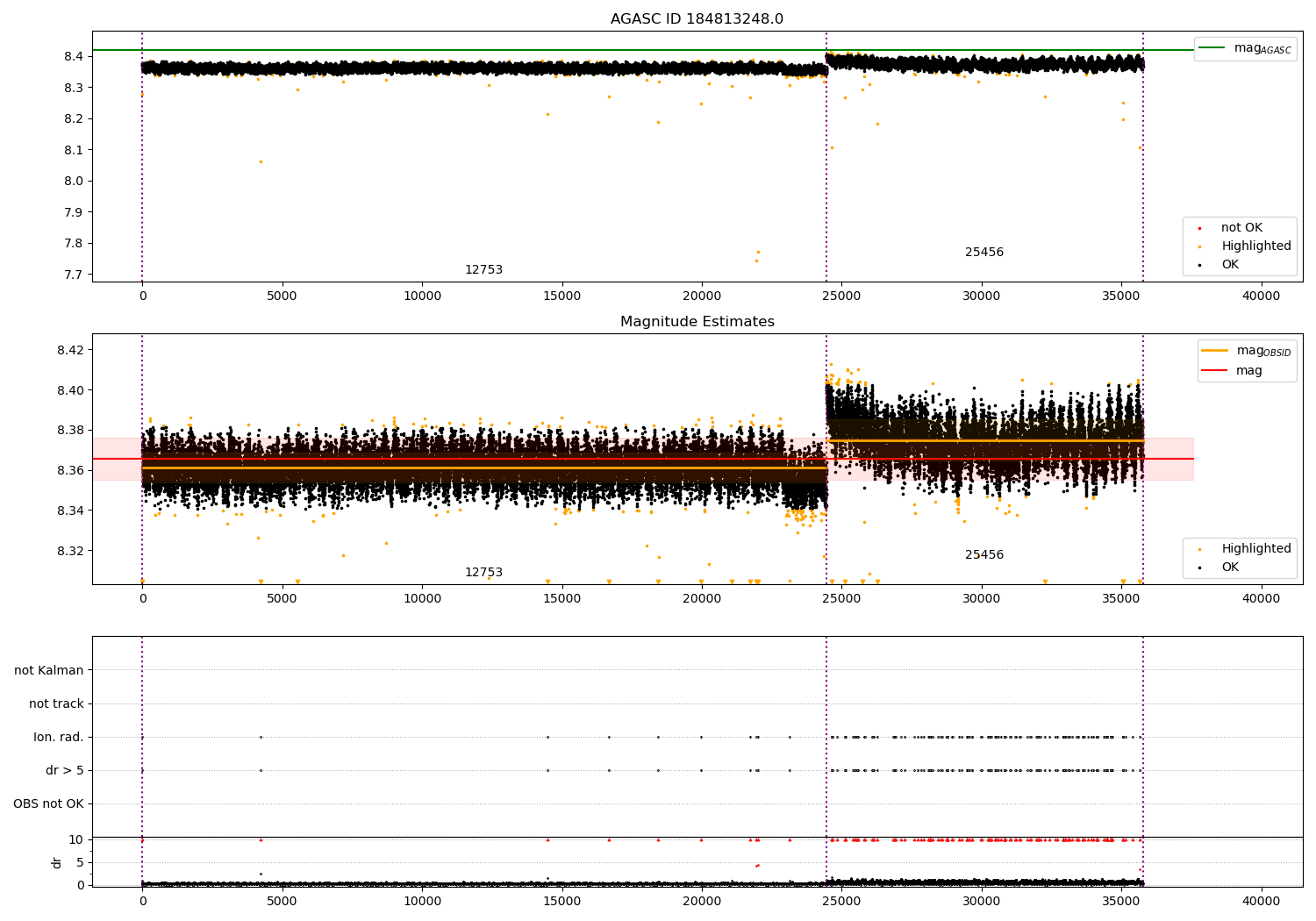
Task: Select the mag OBSID legend label
Action: (1264, 351)
